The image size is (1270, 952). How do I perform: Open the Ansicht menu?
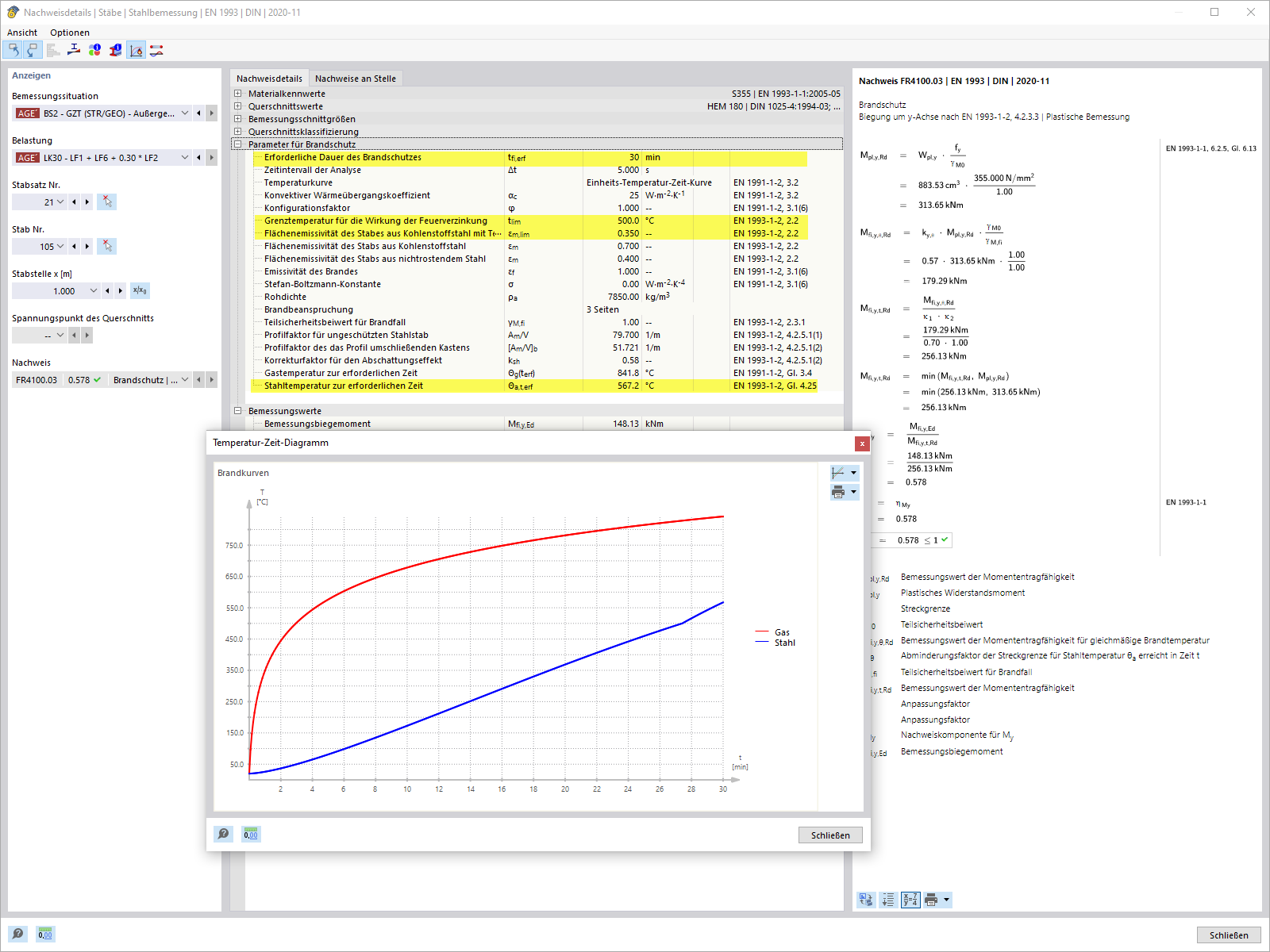[21, 33]
